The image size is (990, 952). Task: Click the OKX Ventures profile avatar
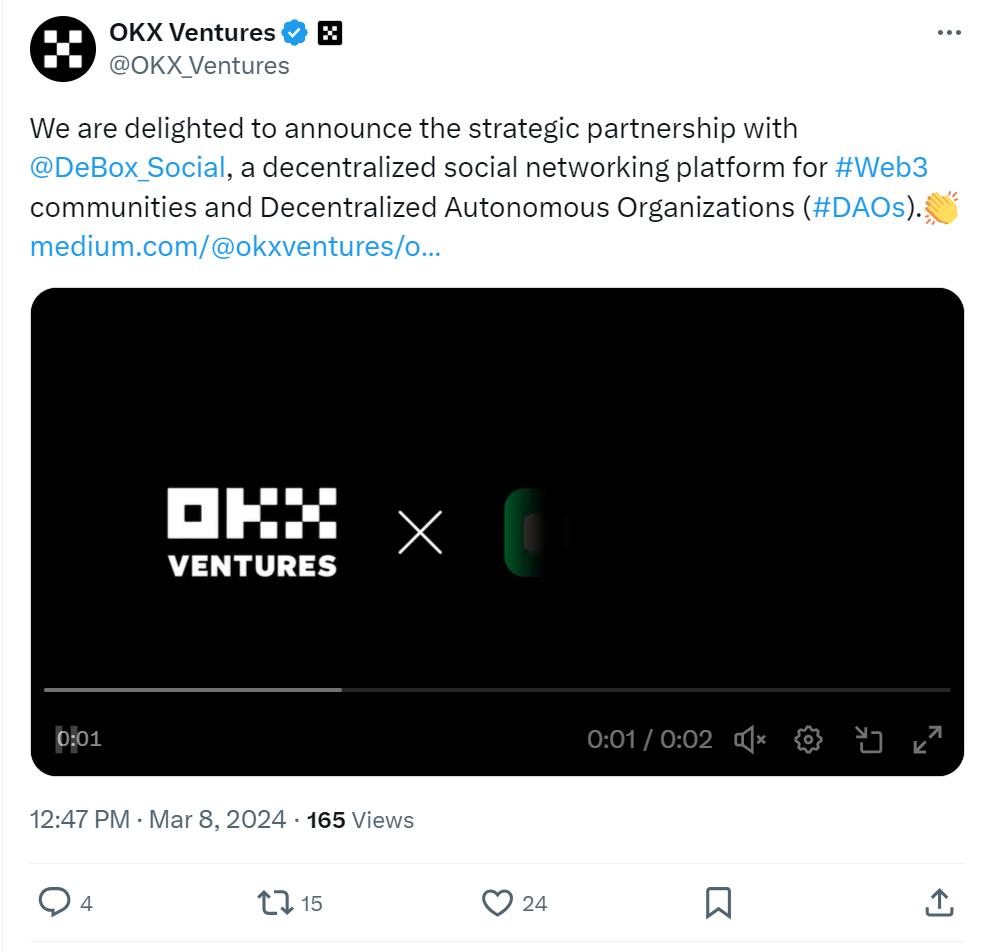[63, 49]
